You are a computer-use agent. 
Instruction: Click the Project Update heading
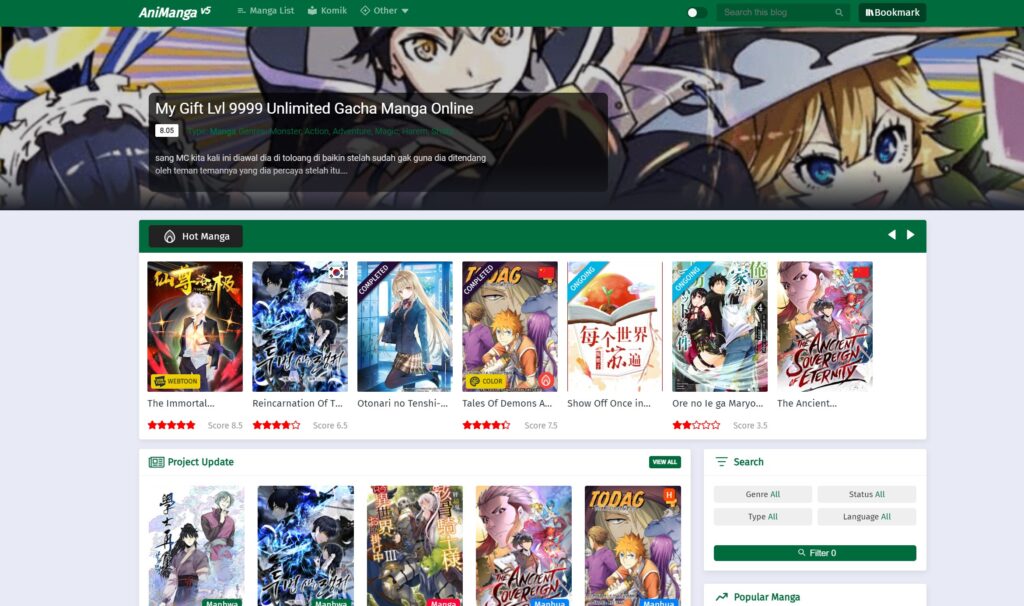tap(200, 462)
